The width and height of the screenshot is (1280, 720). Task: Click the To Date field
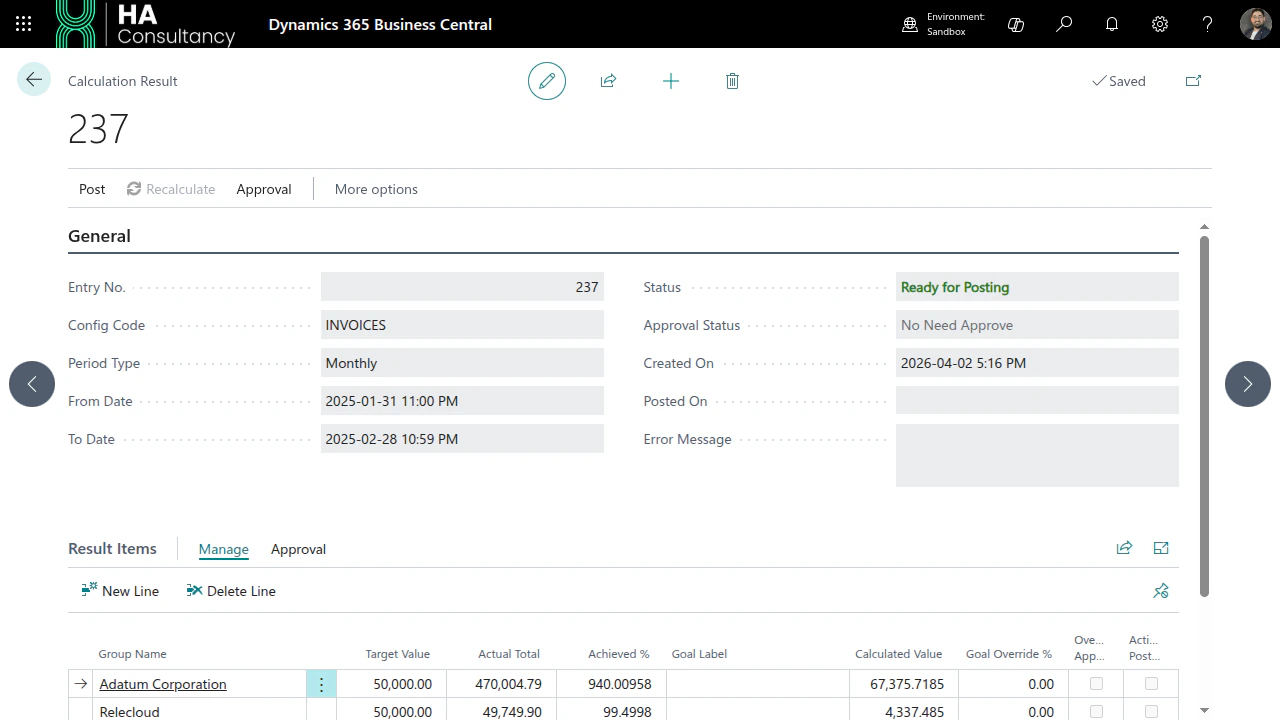[x=462, y=439]
